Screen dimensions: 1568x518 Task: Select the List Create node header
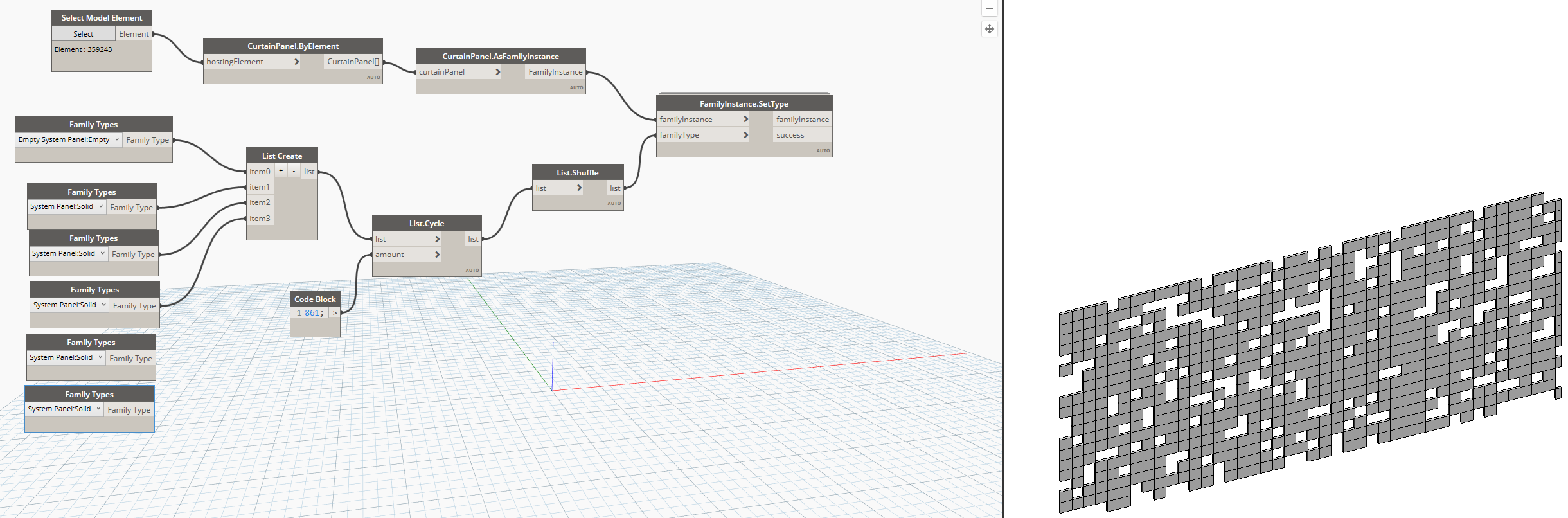click(282, 156)
